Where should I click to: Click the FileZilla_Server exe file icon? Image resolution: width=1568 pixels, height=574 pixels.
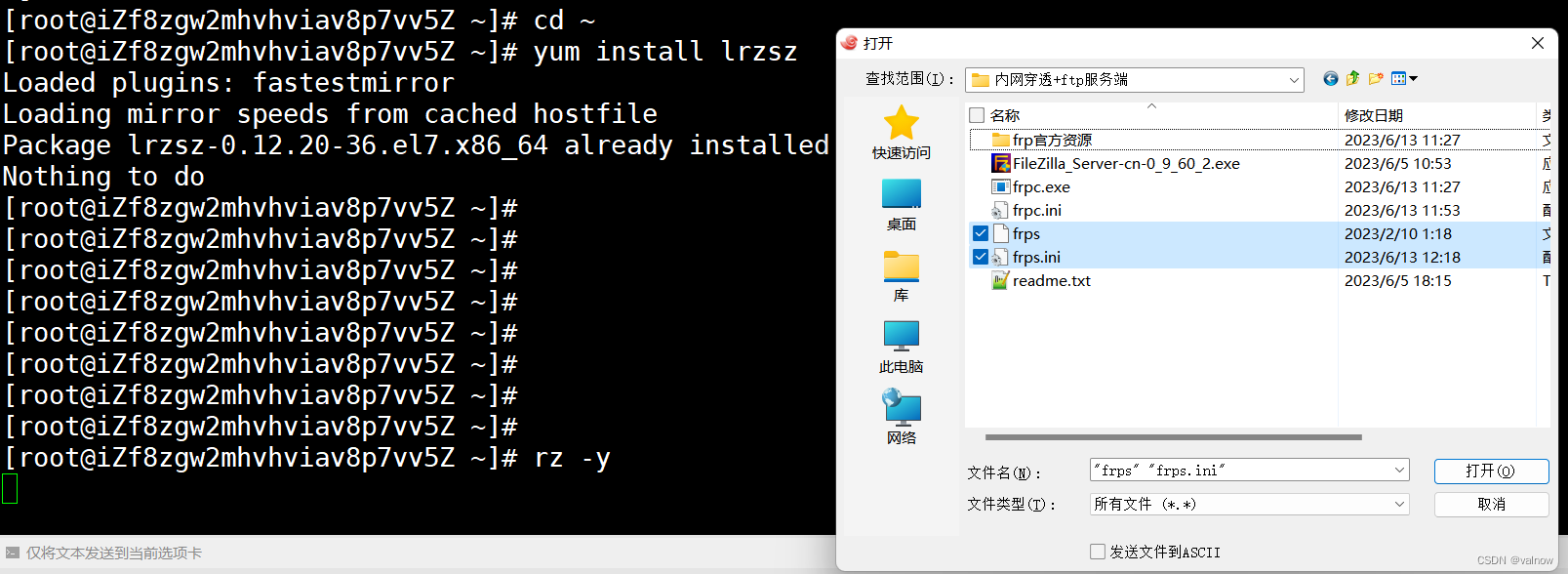click(x=1001, y=163)
